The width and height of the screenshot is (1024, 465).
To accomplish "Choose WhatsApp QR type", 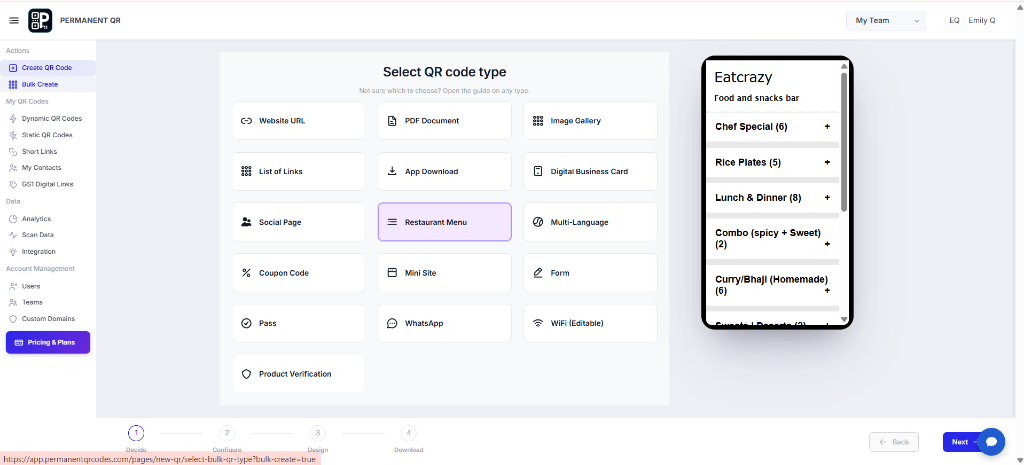I will tap(445, 323).
